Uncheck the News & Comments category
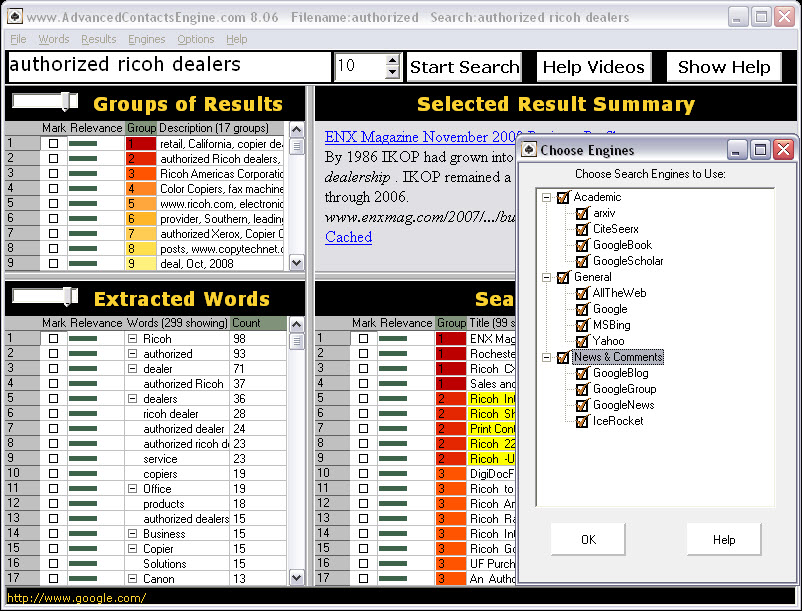Viewport: 802px width, 611px height. pos(563,357)
